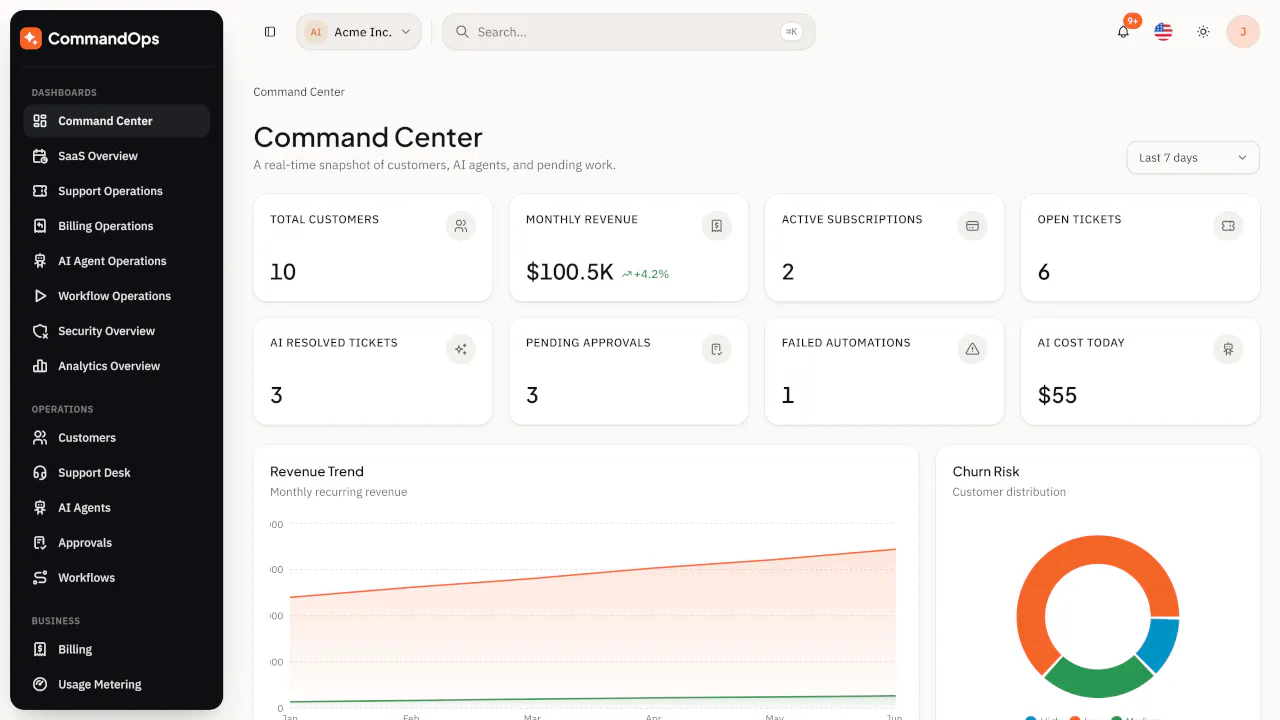Click the Command Center sidebar icon
The height and width of the screenshot is (720, 1280).
[x=40, y=121]
